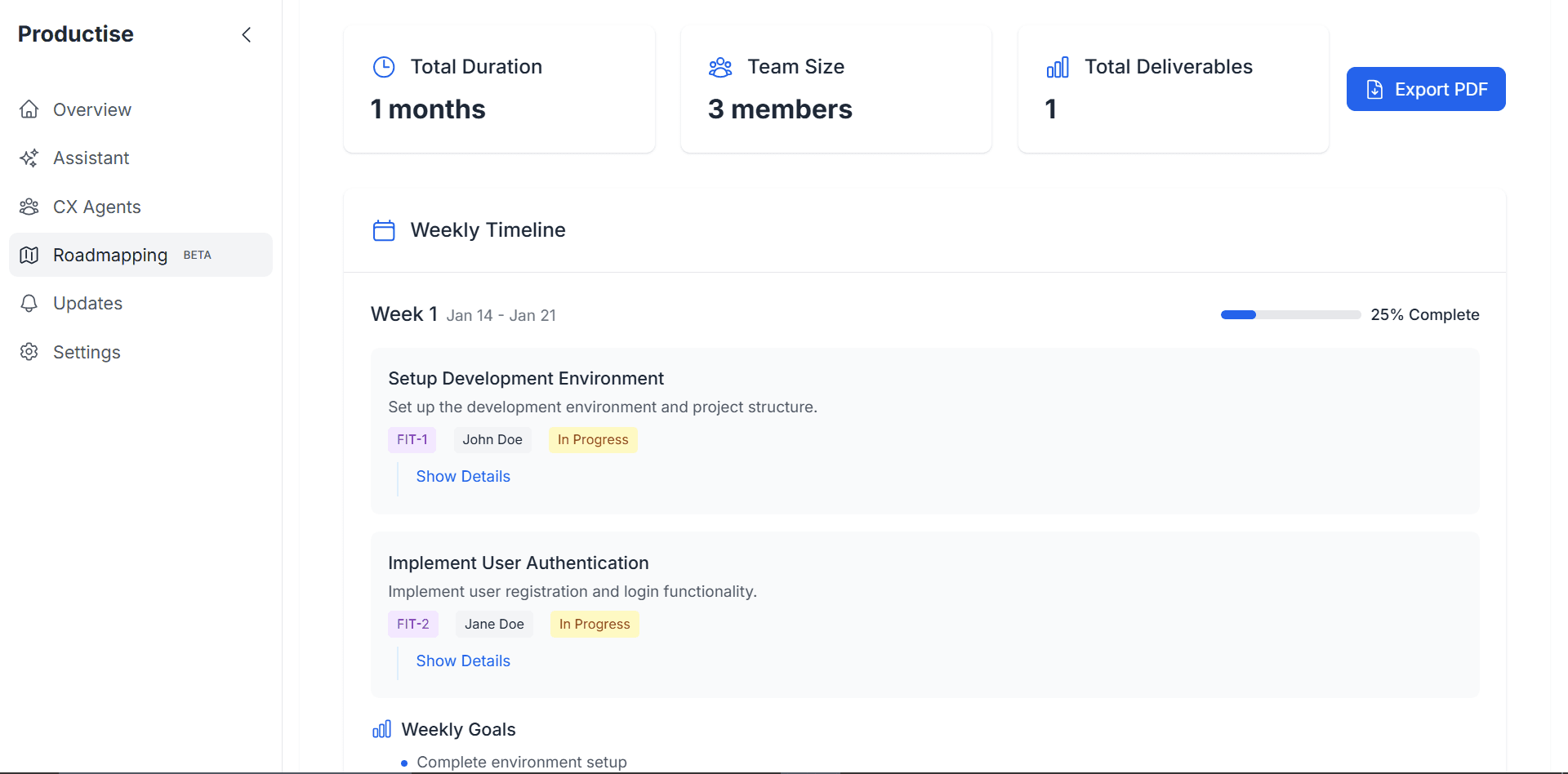Collapse the sidebar with the chevron arrow

(247, 34)
